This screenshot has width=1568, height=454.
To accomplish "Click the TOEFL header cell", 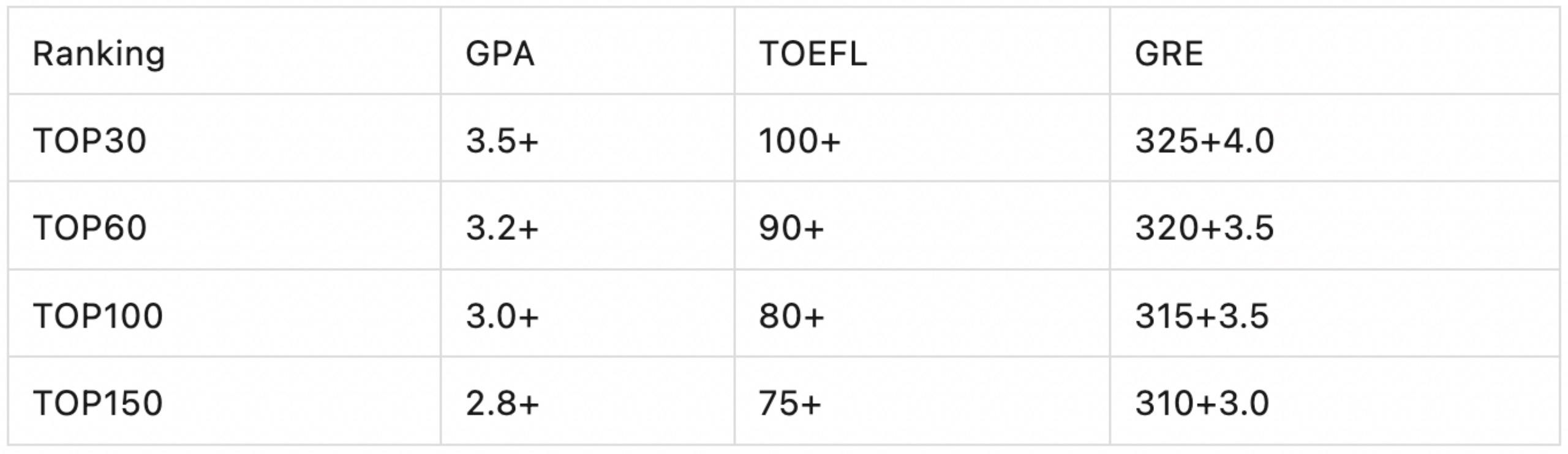I will coord(813,53).
